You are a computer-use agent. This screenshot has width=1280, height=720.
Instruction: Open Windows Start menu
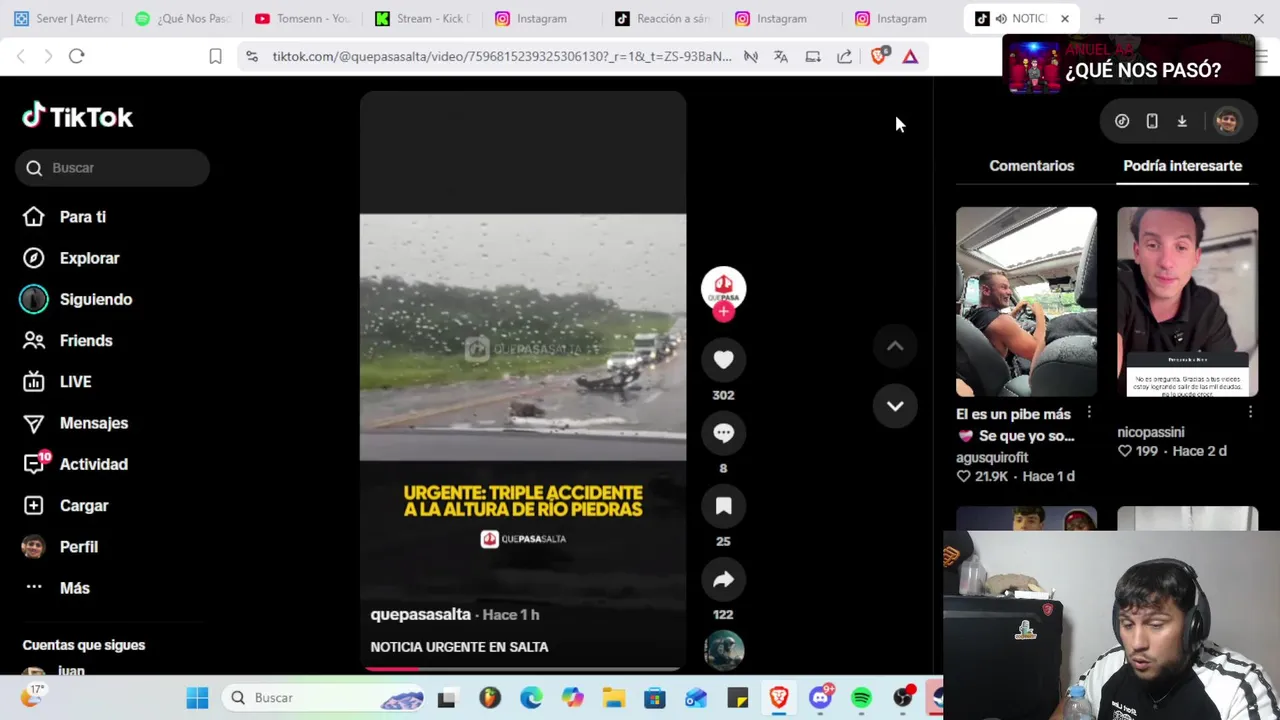197,698
